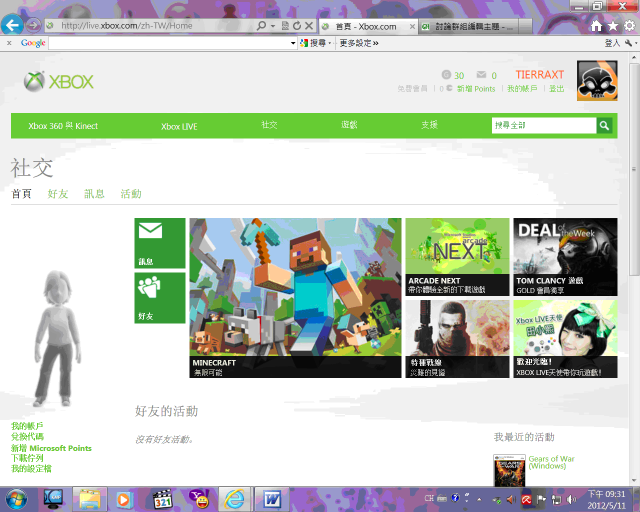Go back using the browser back arrow

pyautogui.click(x=12, y=25)
